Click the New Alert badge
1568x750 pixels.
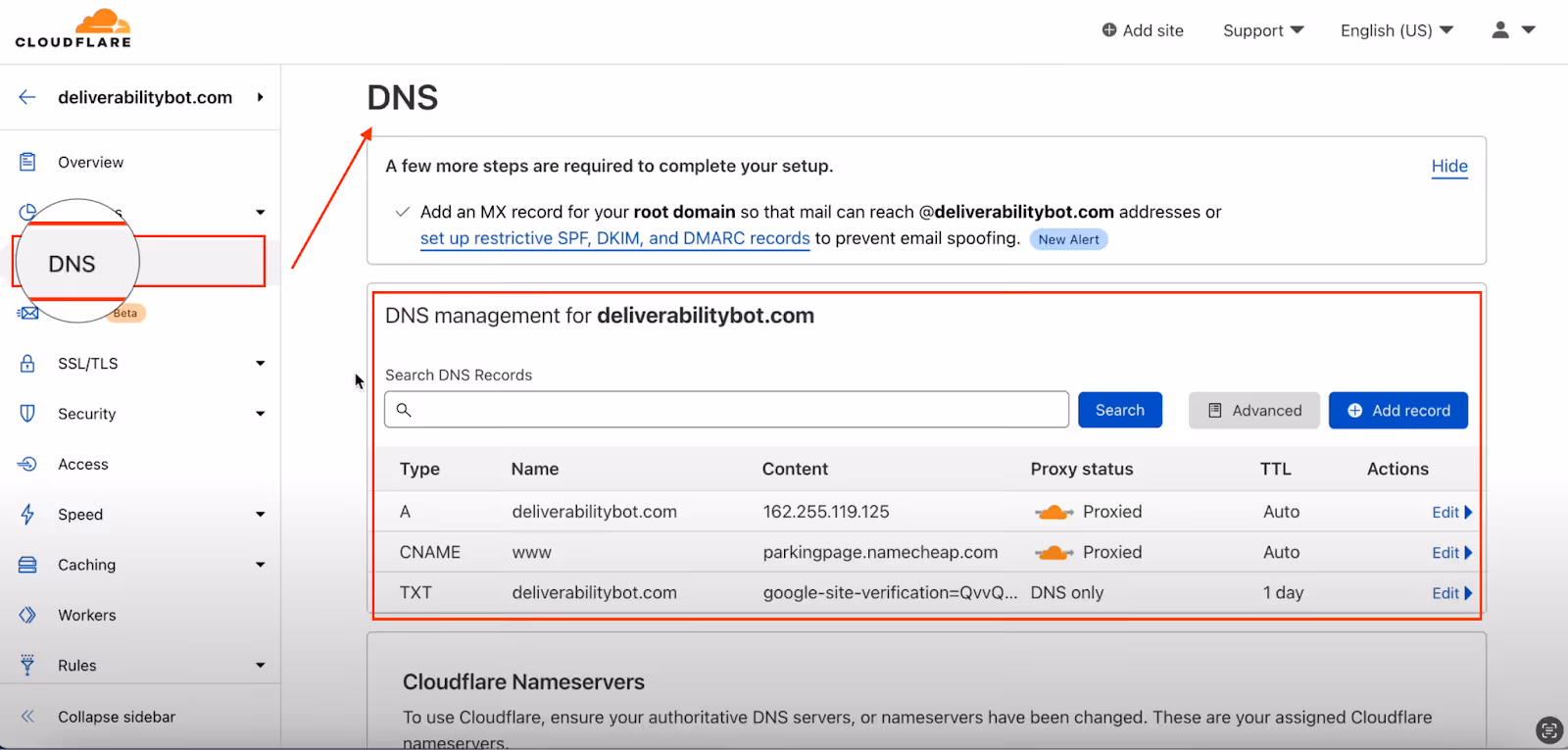[x=1068, y=239]
